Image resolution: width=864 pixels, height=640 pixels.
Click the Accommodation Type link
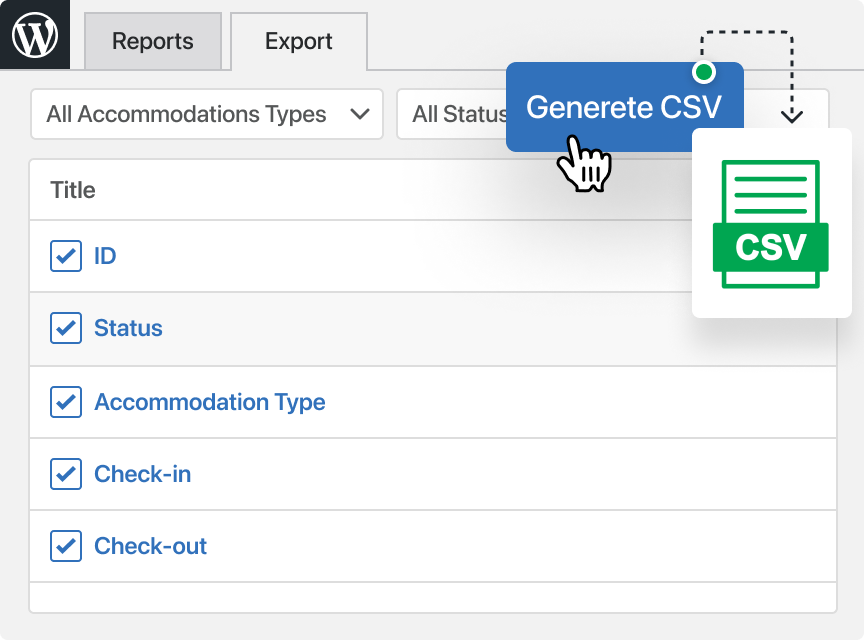(x=210, y=402)
